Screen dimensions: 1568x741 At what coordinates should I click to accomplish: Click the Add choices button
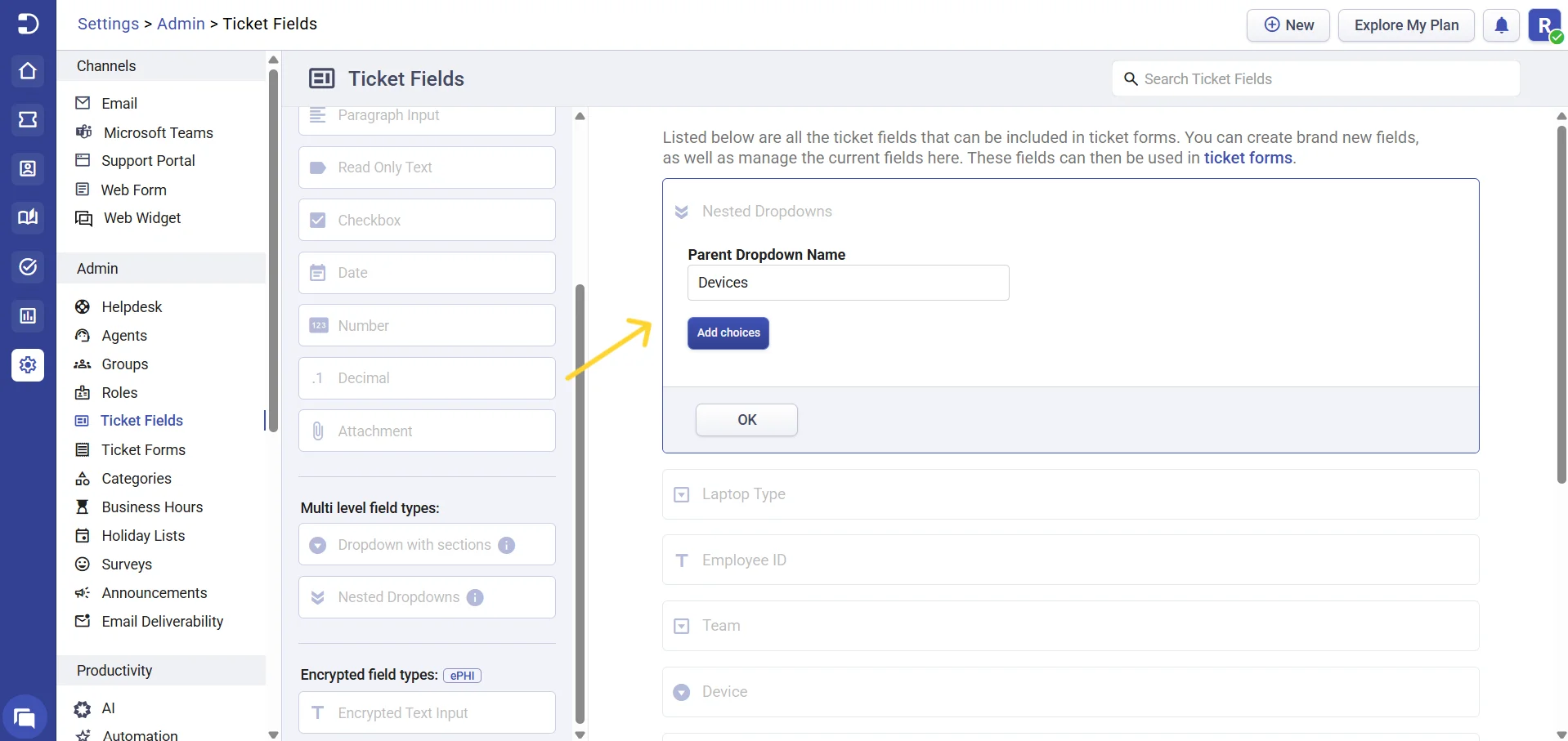click(x=728, y=333)
